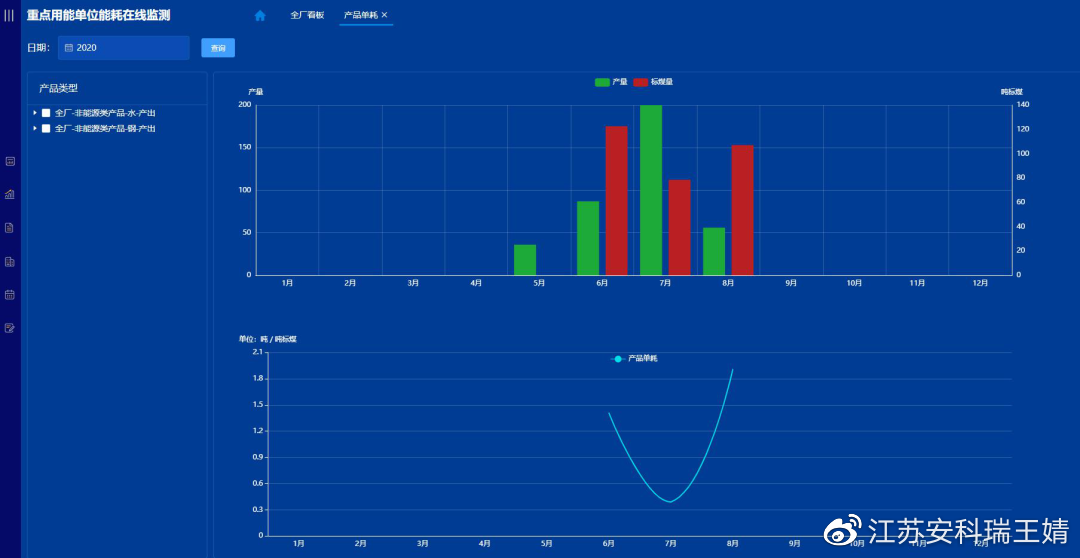Click the 单位: 吨 / 吨标煤 label

[267, 339]
